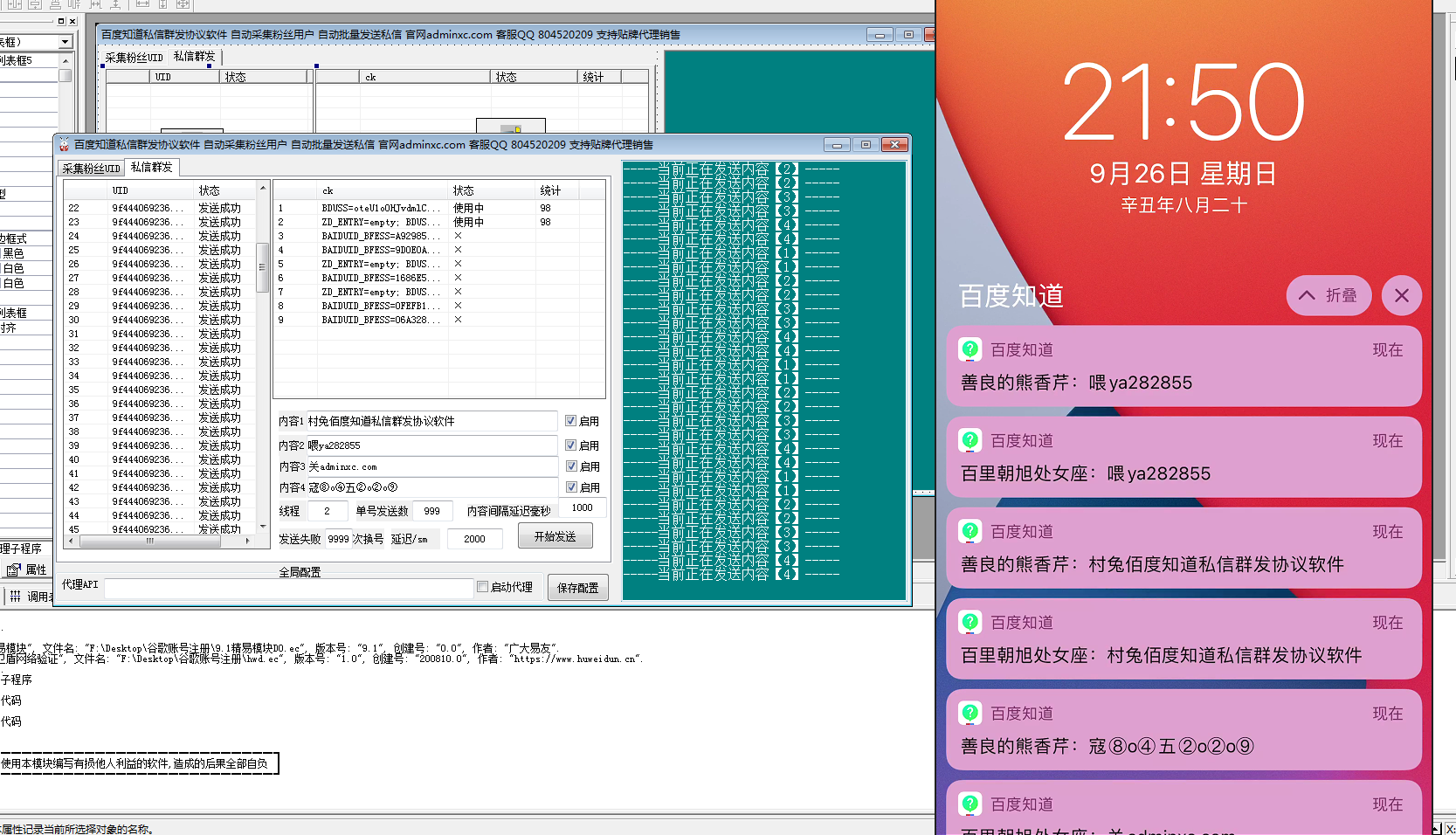Image resolution: width=1456 pixels, height=835 pixels.
Task: Click the rabbit app icon in the front window title bar
Action: point(64,145)
